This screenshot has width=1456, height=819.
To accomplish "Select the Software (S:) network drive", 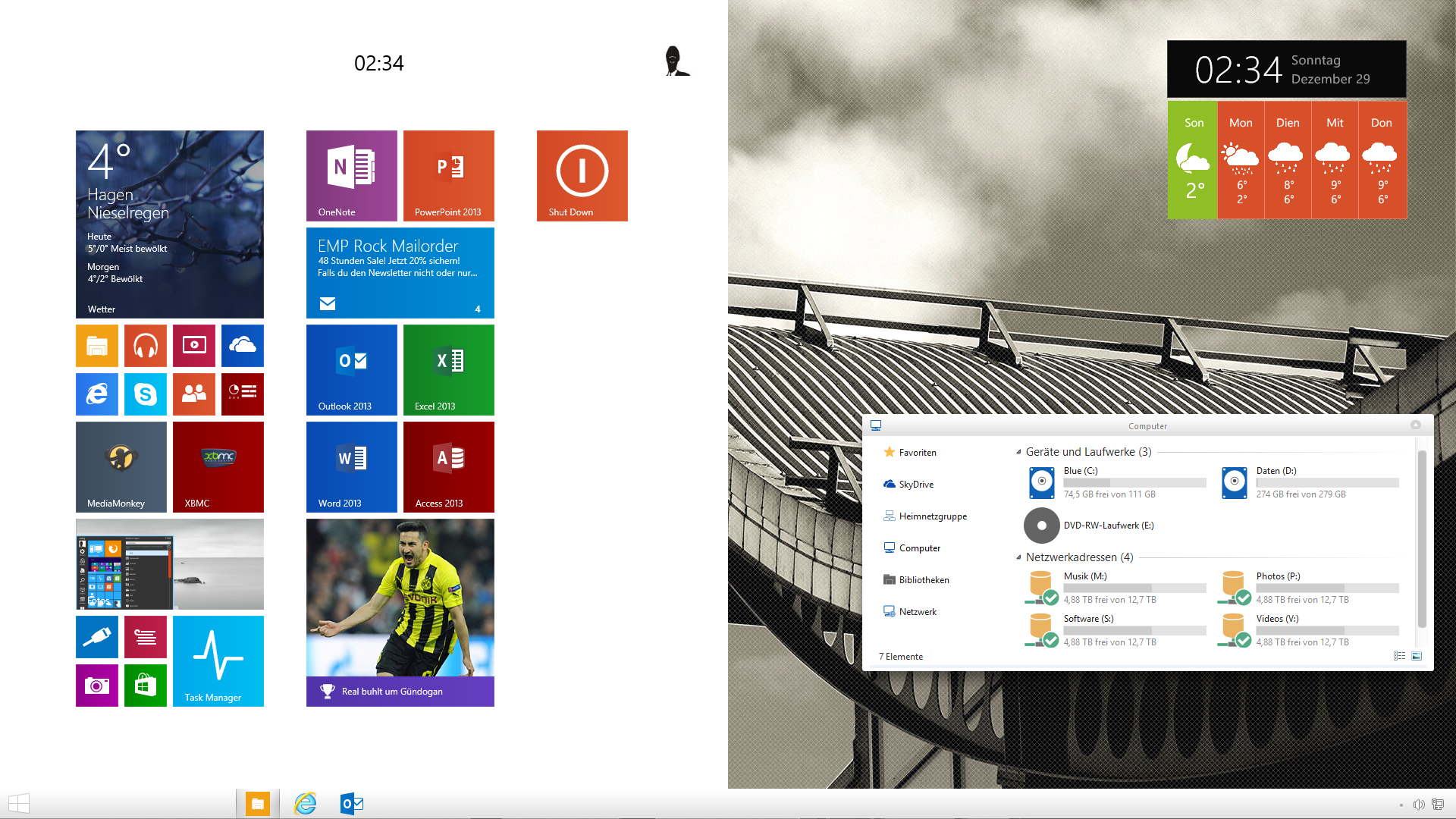I will coord(1115,630).
